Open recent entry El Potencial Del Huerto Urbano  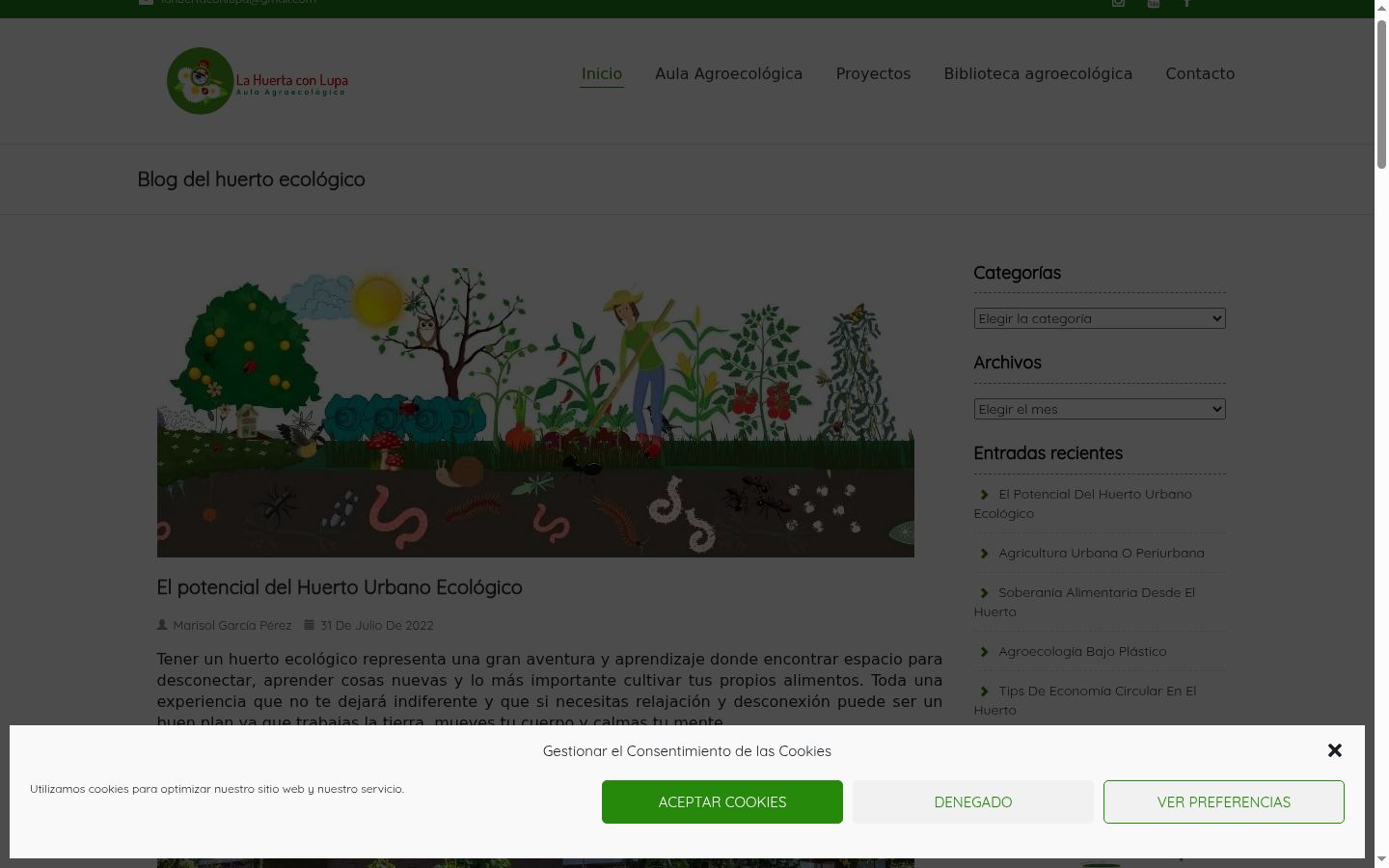pyautogui.click(x=1083, y=504)
